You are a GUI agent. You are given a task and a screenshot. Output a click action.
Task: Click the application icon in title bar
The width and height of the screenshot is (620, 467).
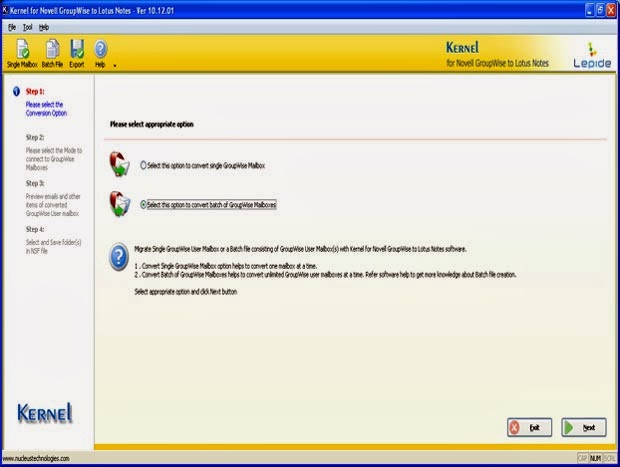pyautogui.click(x=5, y=9)
